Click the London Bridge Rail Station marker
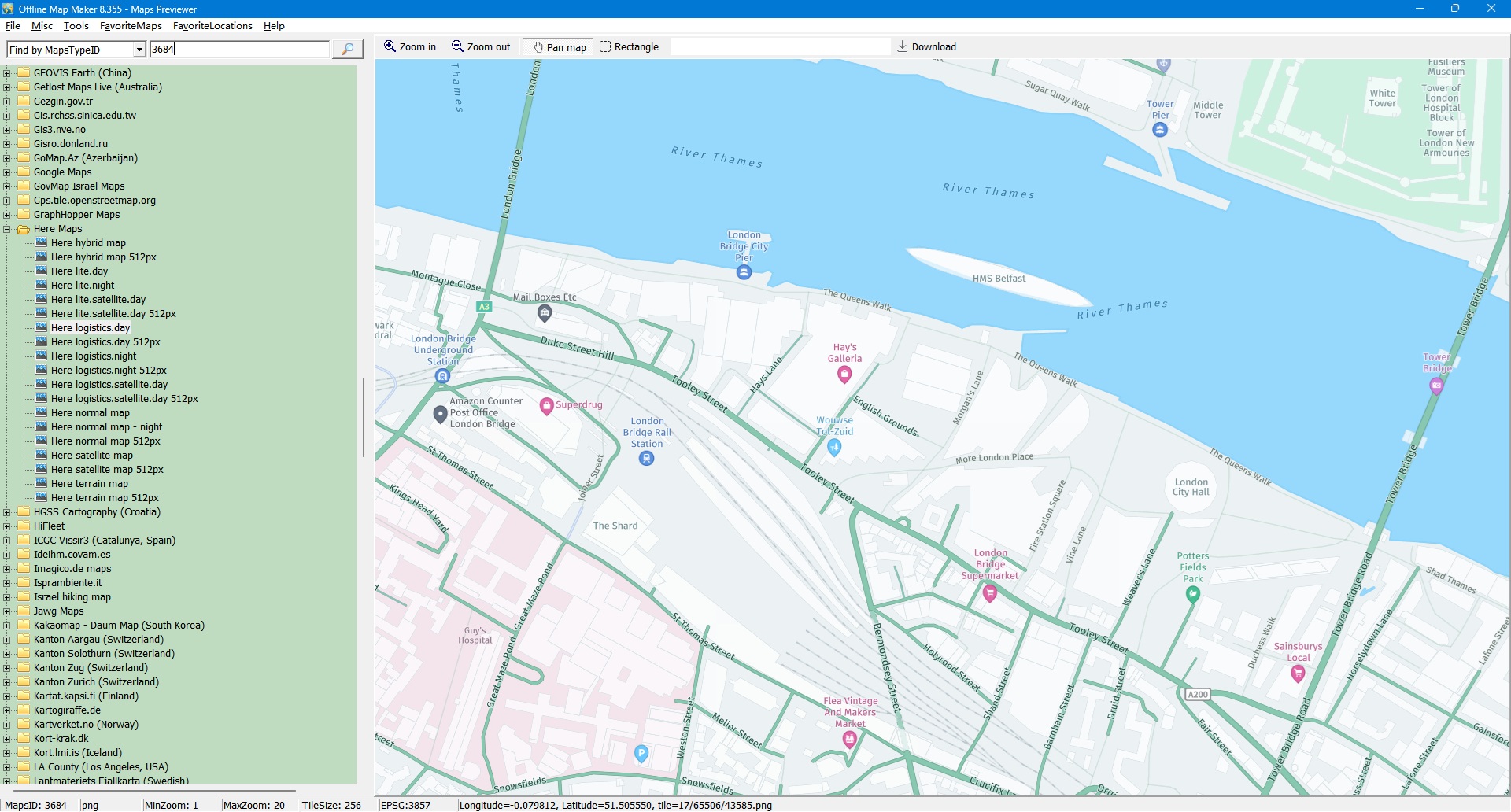 point(646,459)
